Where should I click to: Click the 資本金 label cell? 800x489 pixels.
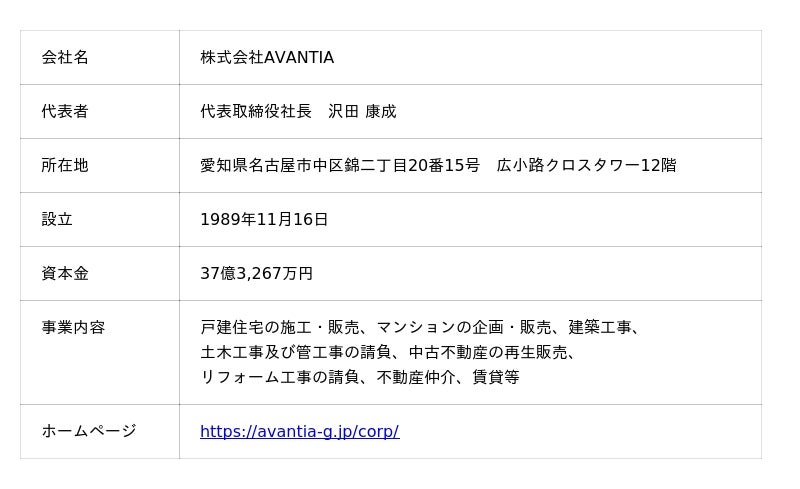65,274
